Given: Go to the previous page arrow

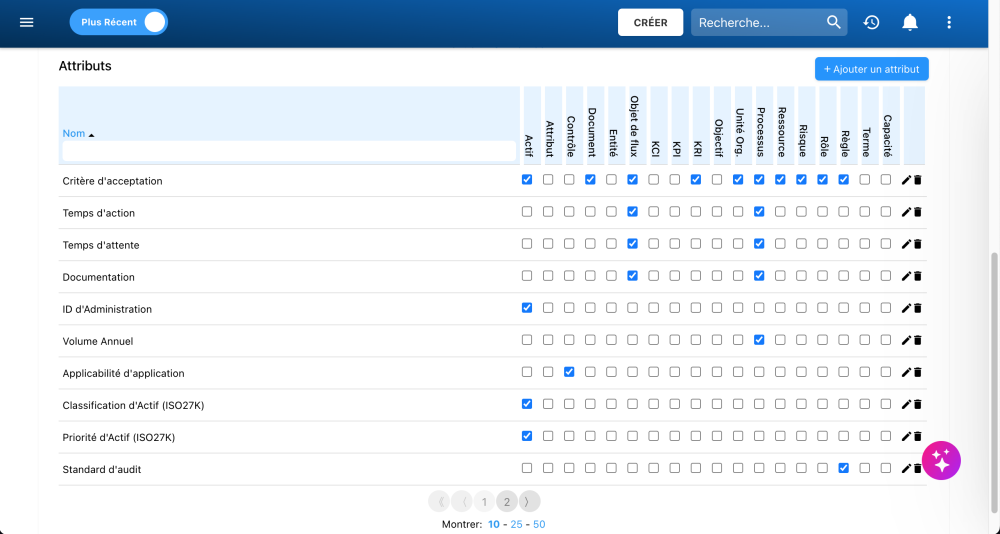Looking at the screenshot, I should (462, 502).
